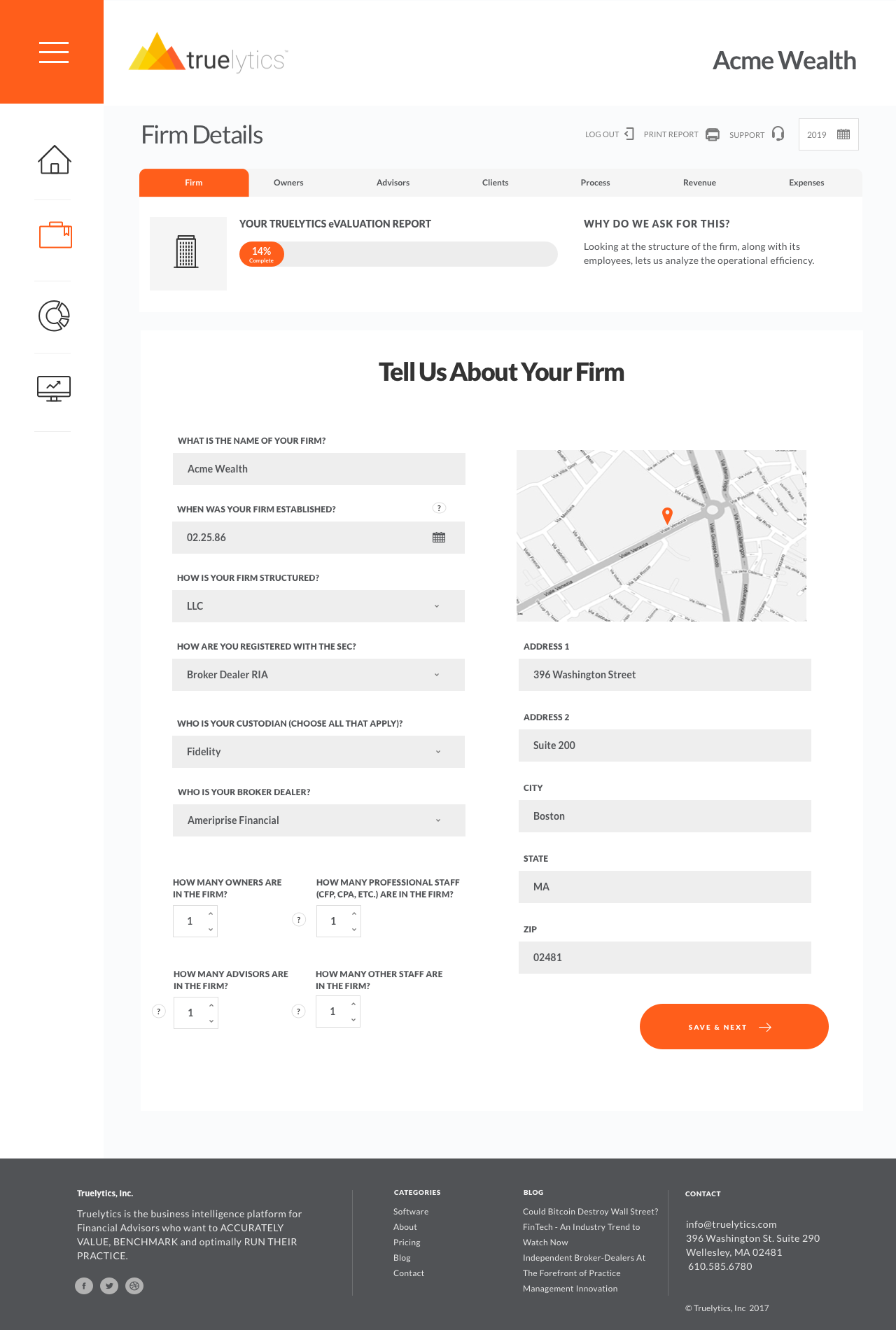Increase the professional staff count
This screenshot has width=896, height=1330.
tap(354, 913)
